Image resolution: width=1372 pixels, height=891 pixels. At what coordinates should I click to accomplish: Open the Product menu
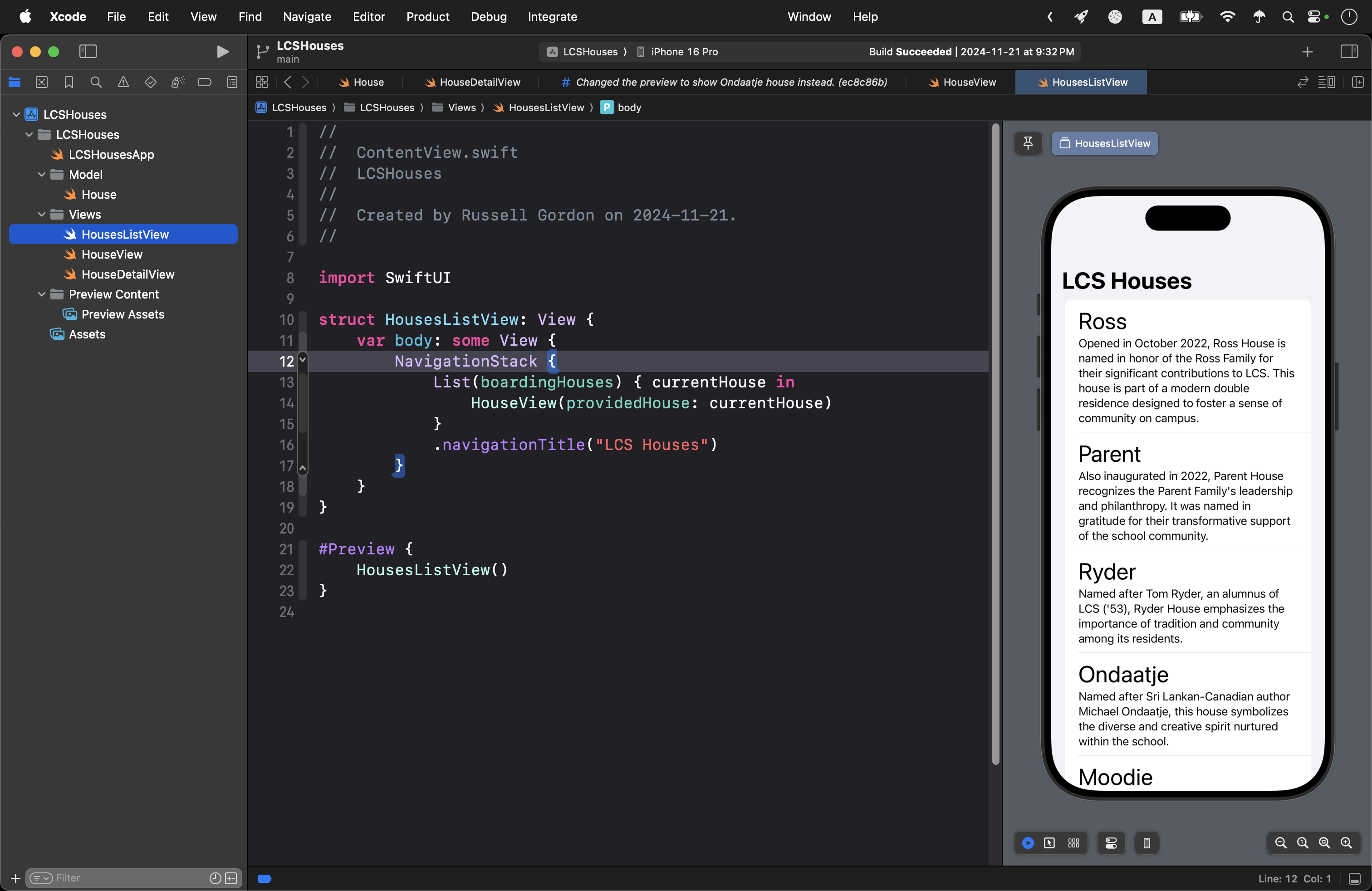tap(427, 17)
